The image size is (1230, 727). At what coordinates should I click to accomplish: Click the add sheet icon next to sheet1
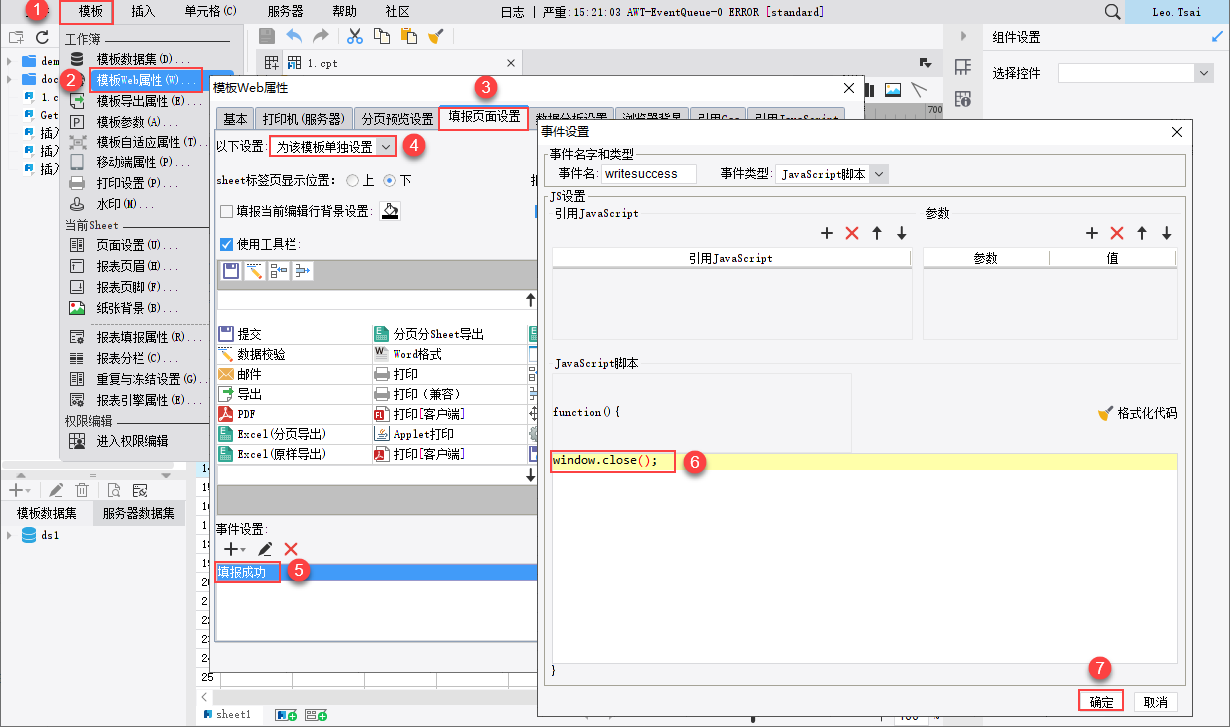[x=286, y=715]
